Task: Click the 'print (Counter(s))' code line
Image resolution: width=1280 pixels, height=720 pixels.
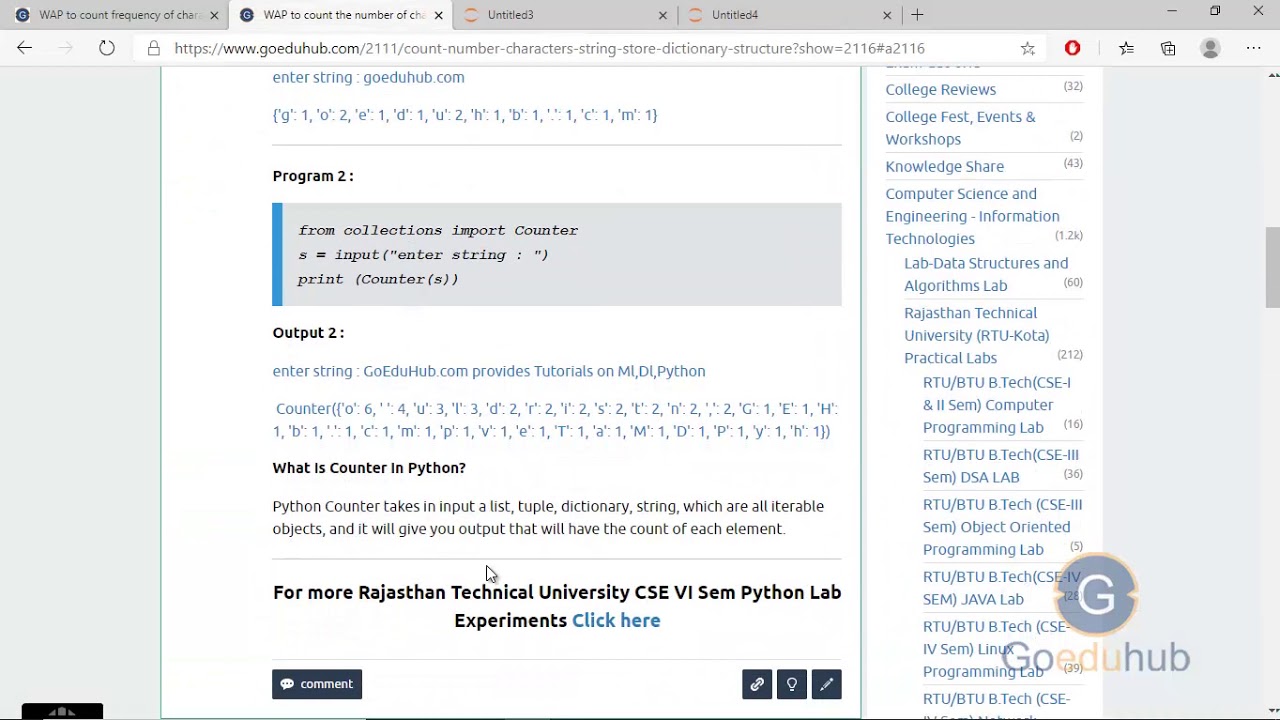Action: 378,279
